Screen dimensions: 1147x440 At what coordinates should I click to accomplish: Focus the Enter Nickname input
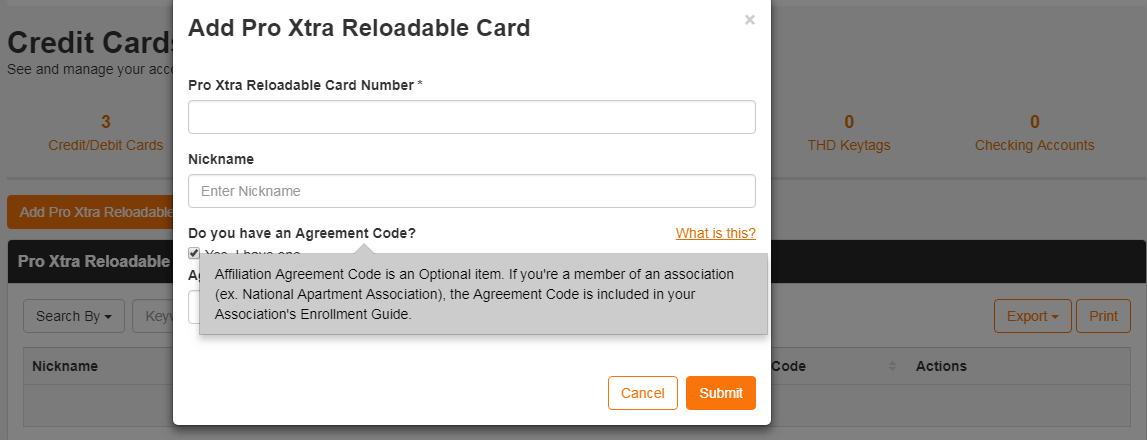[471, 191]
